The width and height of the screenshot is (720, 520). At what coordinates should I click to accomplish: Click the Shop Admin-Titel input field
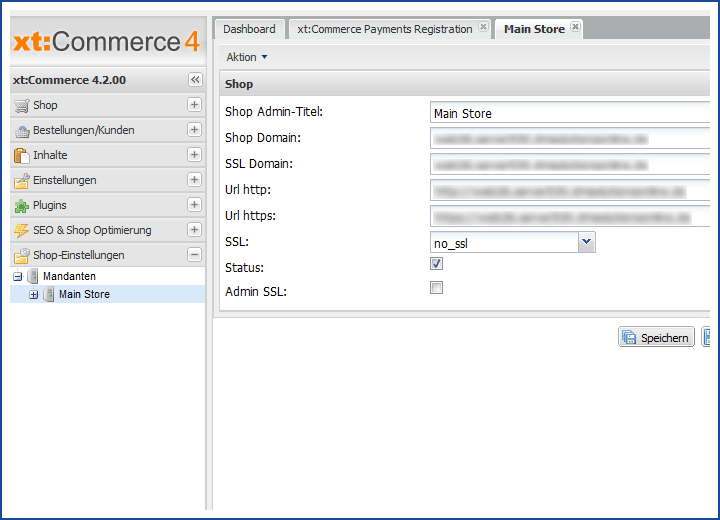pyautogui.click(x=570, y=113)
